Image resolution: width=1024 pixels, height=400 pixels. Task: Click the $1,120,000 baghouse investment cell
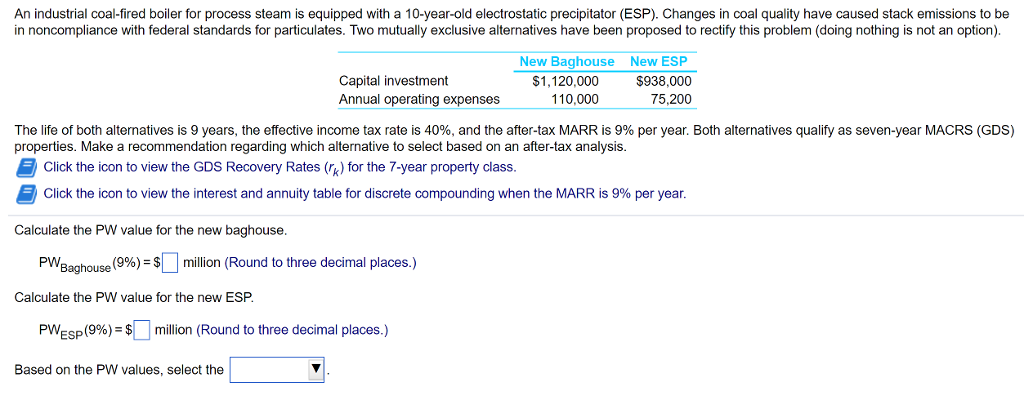pos(566,81)
